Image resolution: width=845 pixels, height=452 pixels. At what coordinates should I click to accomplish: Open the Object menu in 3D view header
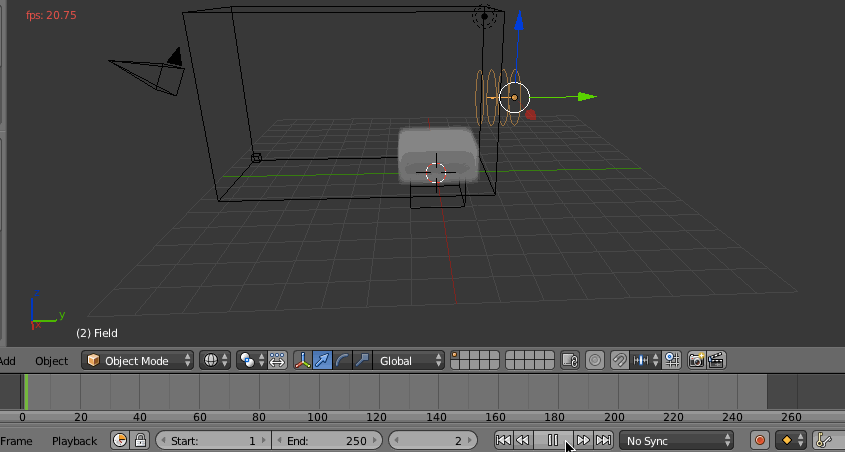pos(51,360)
